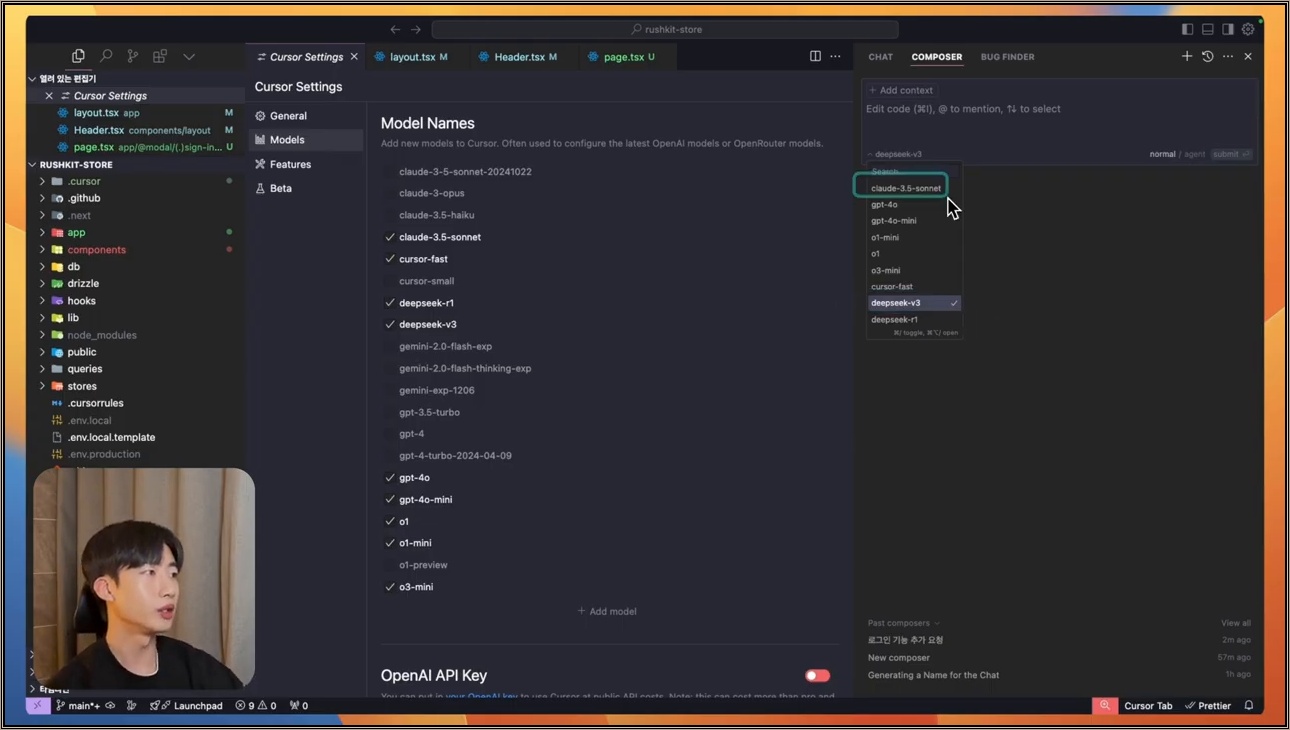1290x730 pixels.
Task: Open composer panel more options ellipsis
Action: pyautogui.click(x=1228, y=56)
